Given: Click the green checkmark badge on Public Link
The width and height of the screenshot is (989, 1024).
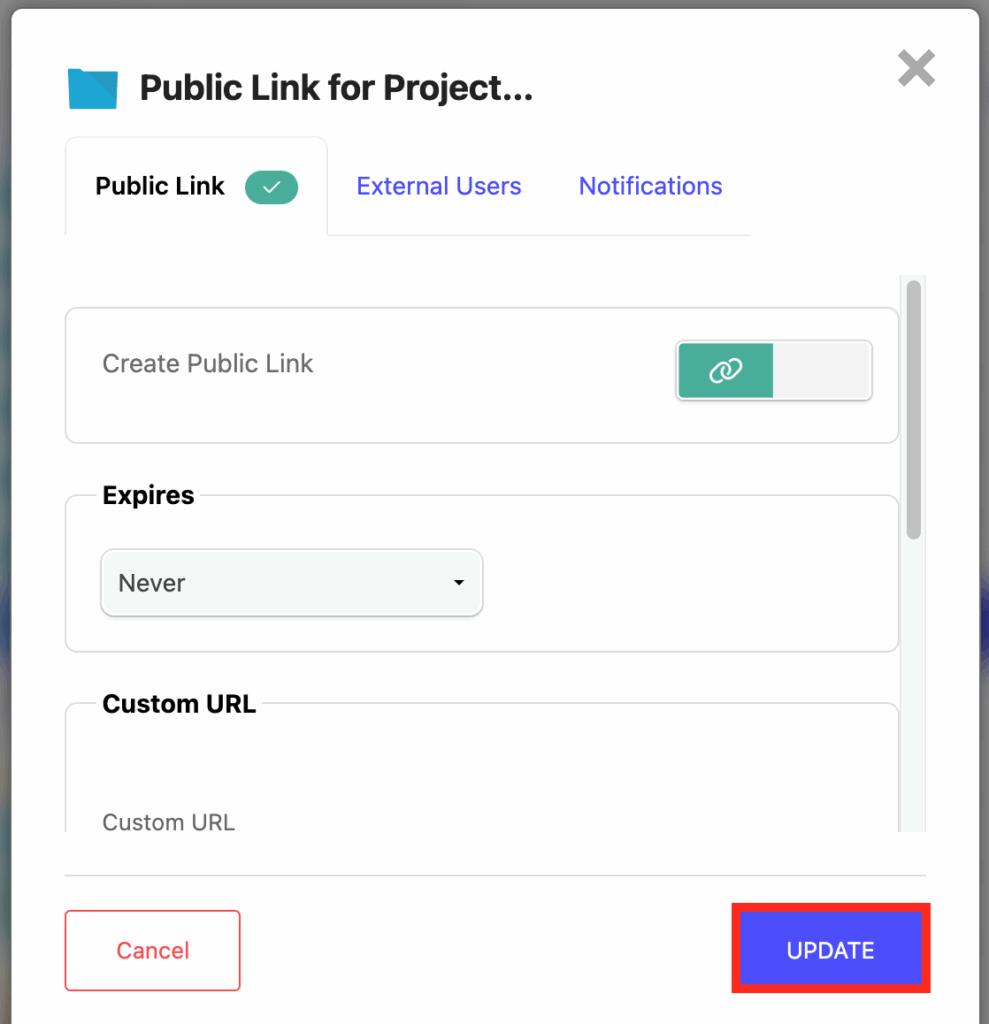Looking at the screenshot, I should coord(272,187).
